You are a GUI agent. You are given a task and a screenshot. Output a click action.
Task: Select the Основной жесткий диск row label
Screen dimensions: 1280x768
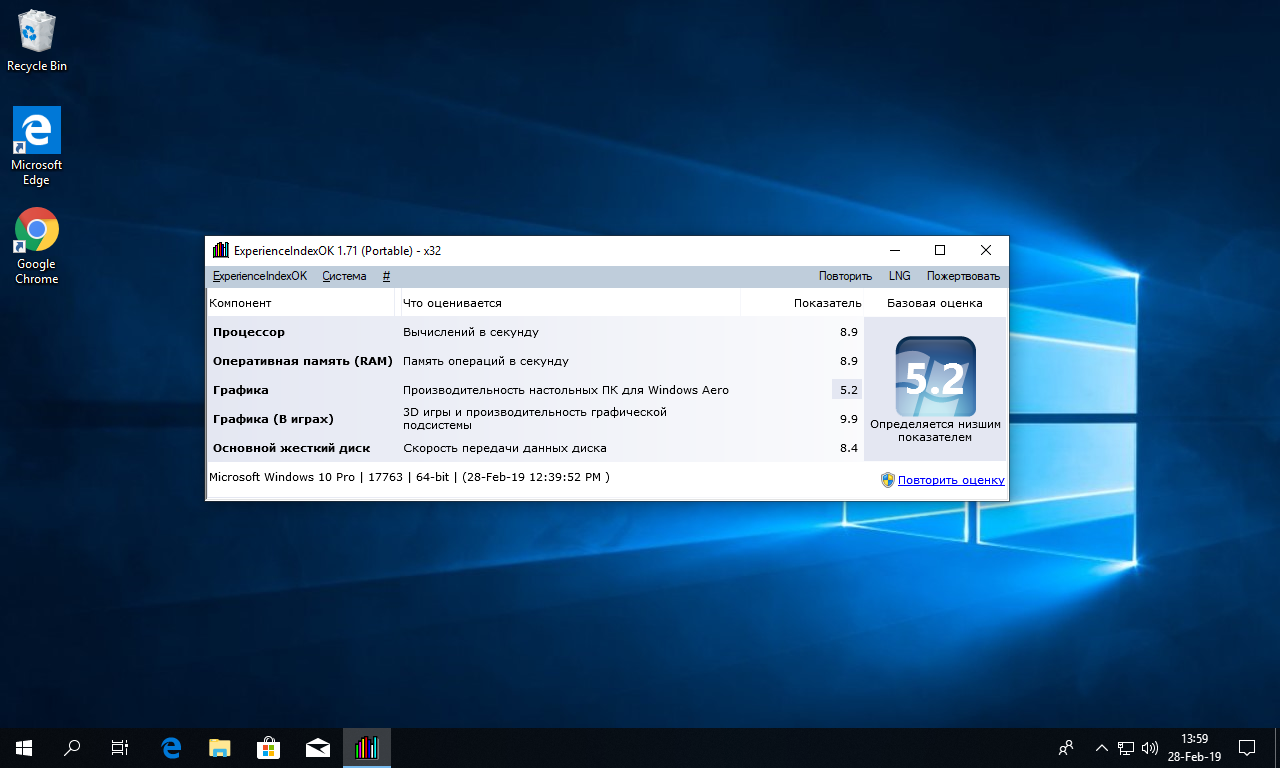(x=291, y=448)
